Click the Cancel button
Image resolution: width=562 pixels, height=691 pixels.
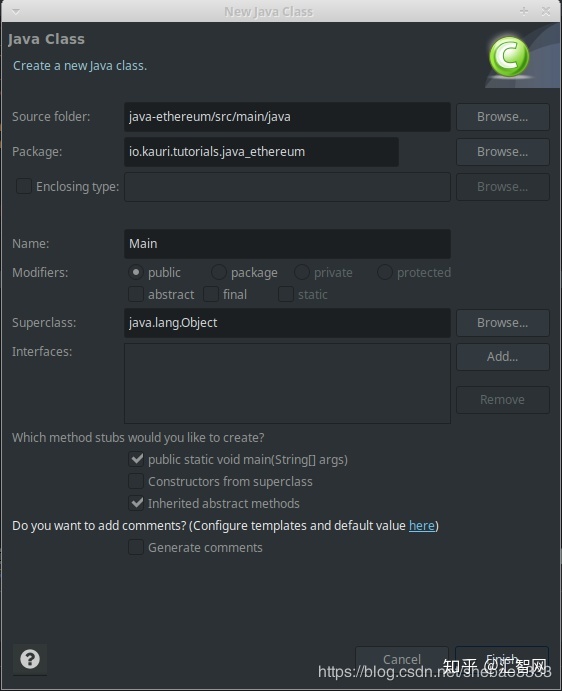point(402,659)
